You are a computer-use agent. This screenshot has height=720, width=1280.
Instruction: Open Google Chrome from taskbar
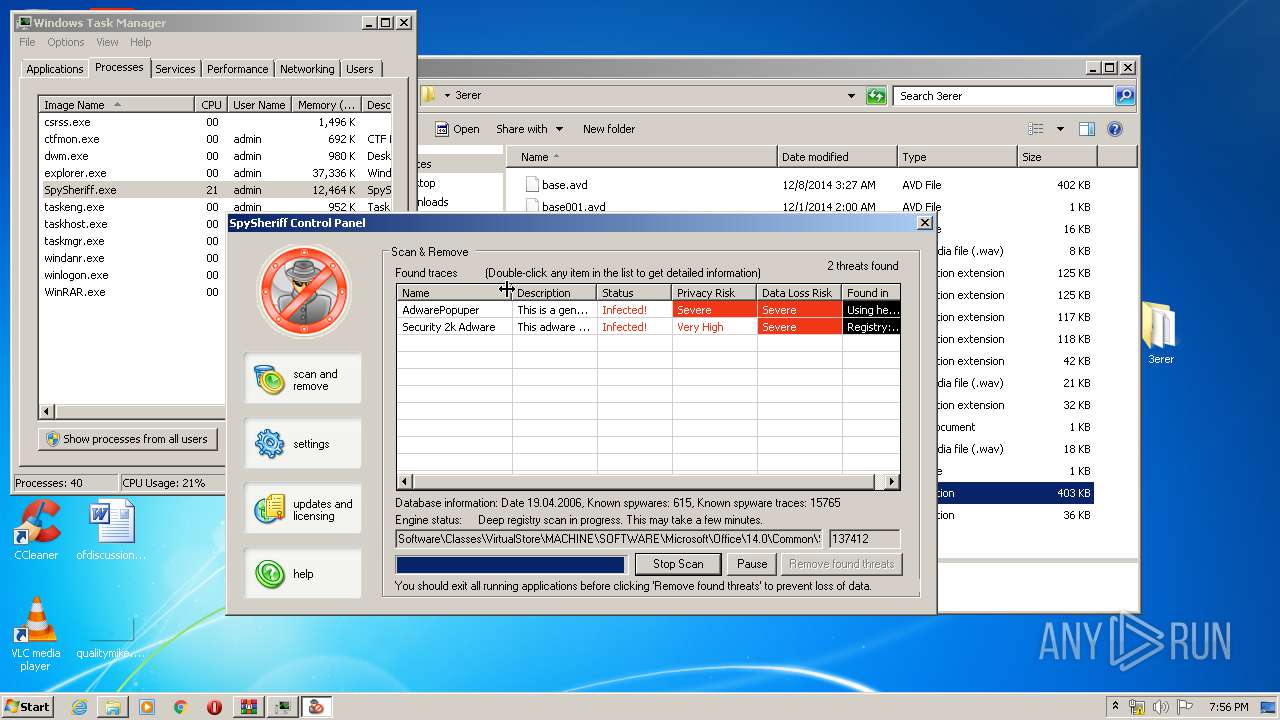pyautogui.click(x=180, y=707)
